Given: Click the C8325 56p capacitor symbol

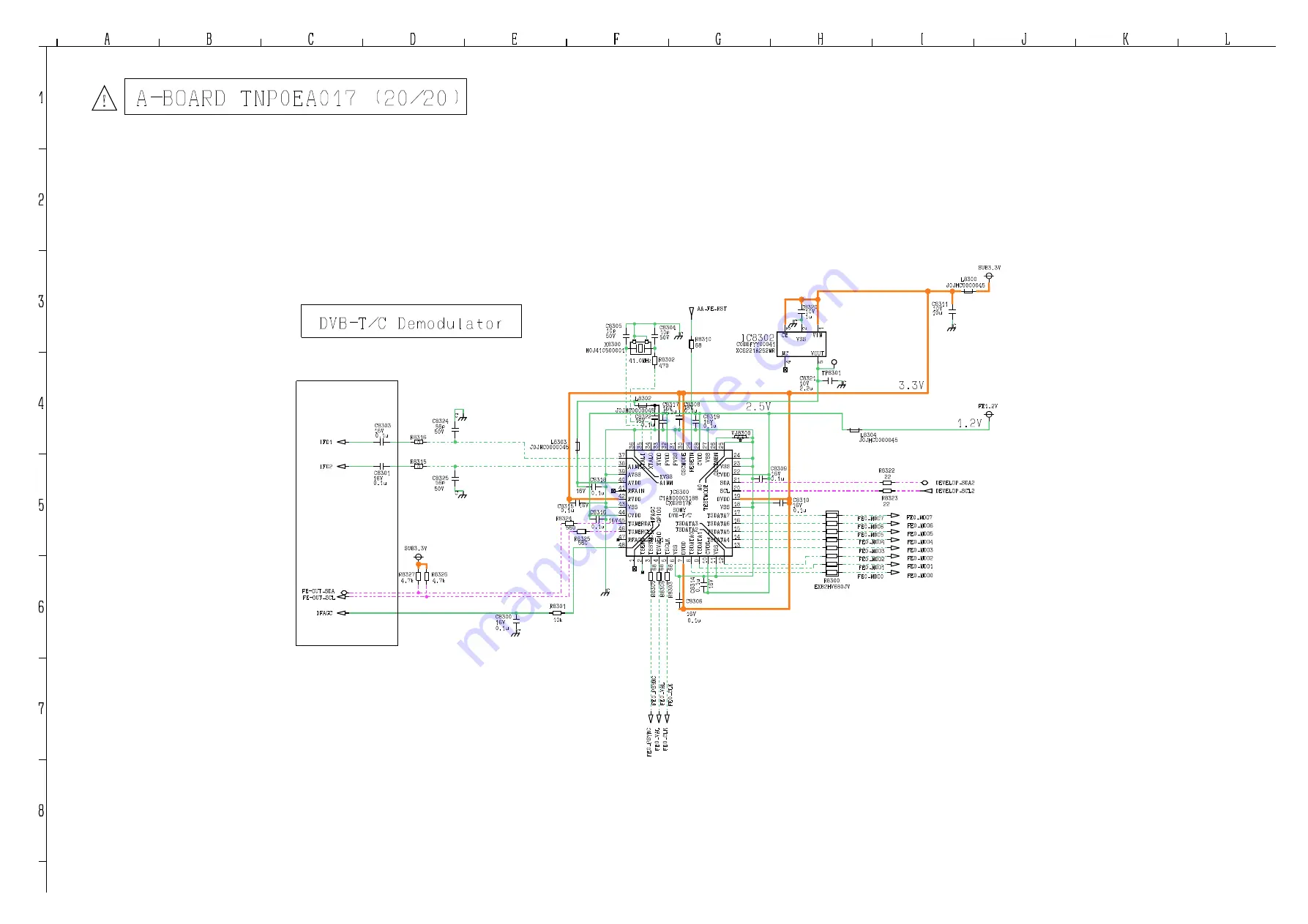Looking at the screenshot, I should pyautogui.click(x=455, y=478).
